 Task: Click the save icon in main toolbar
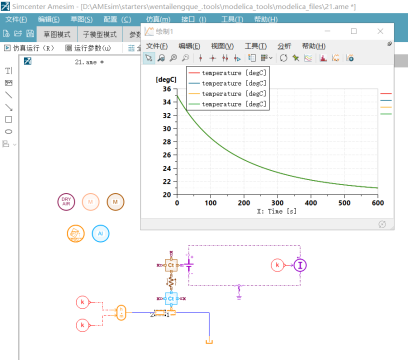(x=30, y=33)
